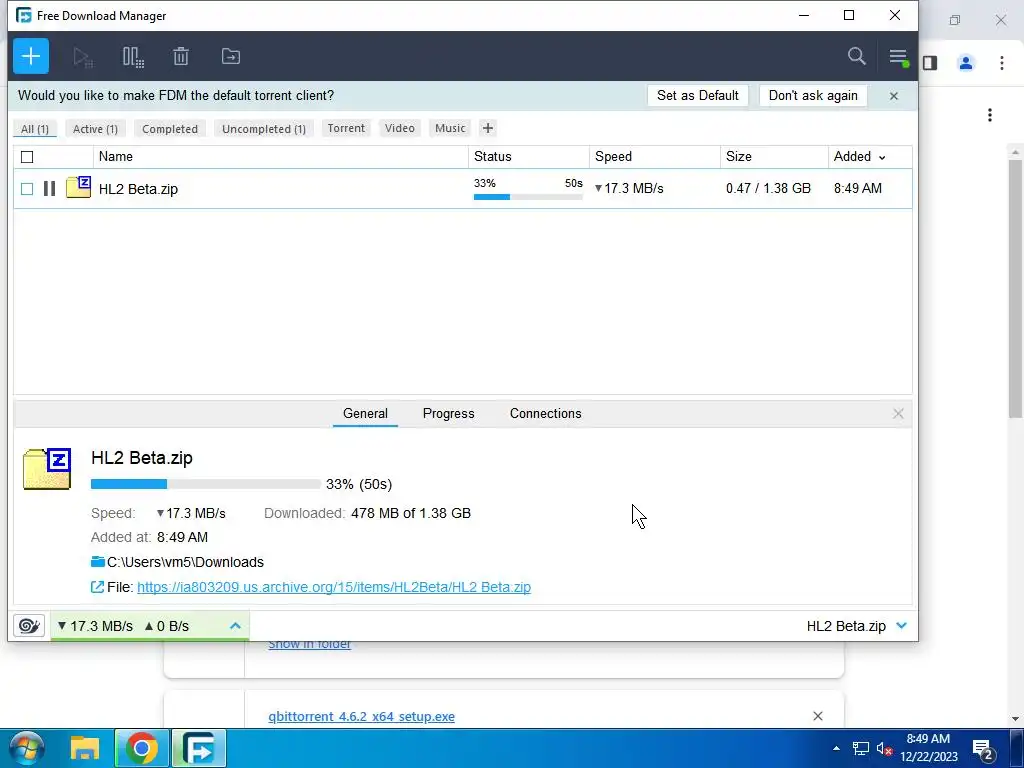The width and height of the screenshot is (1024, 768).
Task: Show hidden tray icons
Action: 836,748
